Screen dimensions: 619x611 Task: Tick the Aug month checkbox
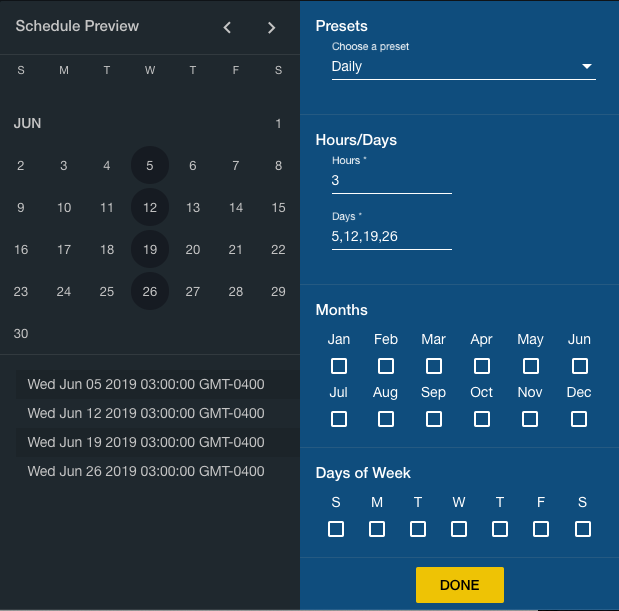point(386,419)
